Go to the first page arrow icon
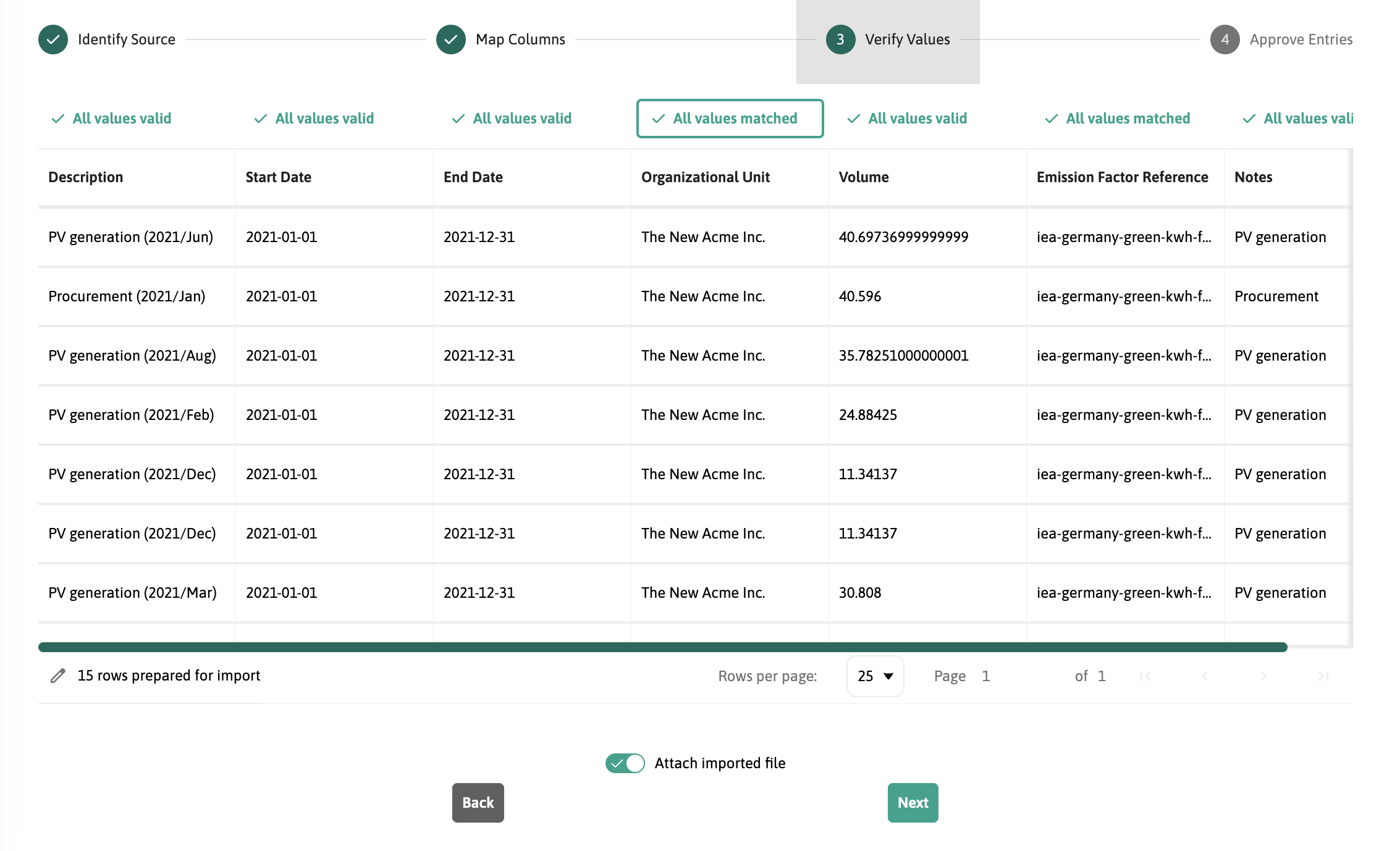1400x851 pixels. click(x=1145, y=676)
